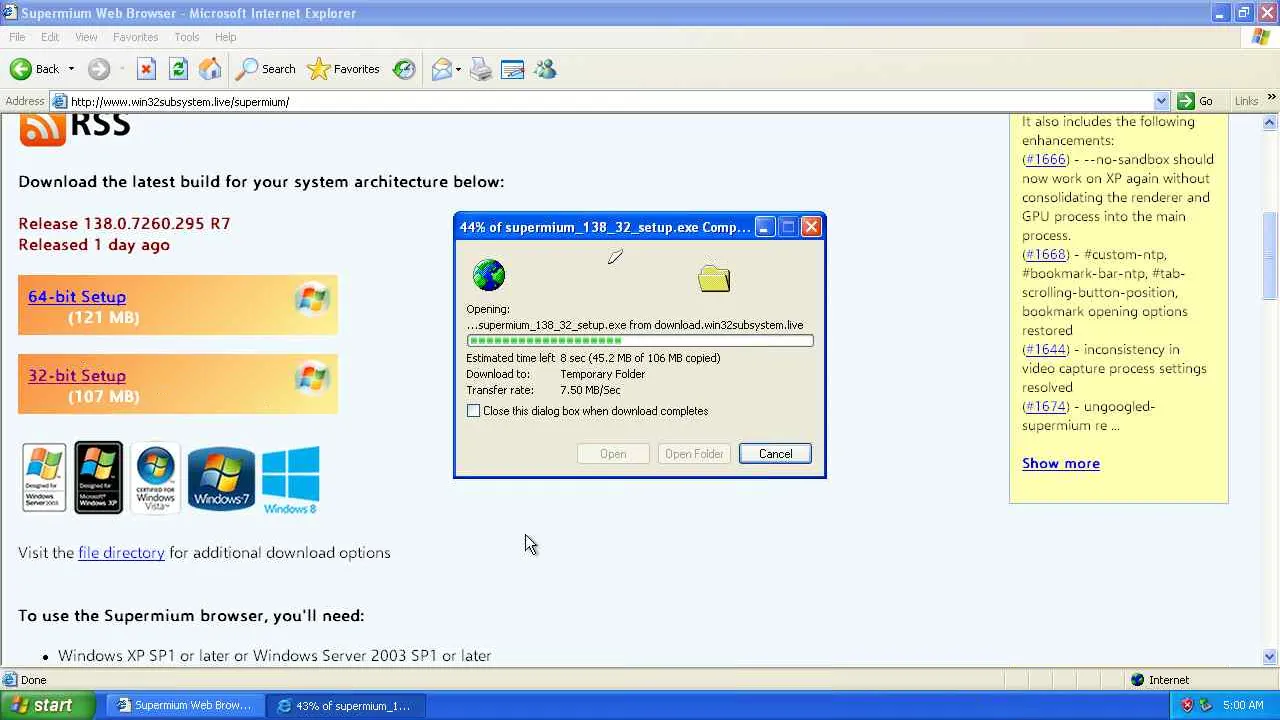Click the Windows 7 logo badge
This screenshot has width=1280, height=720.
[221, 478]
